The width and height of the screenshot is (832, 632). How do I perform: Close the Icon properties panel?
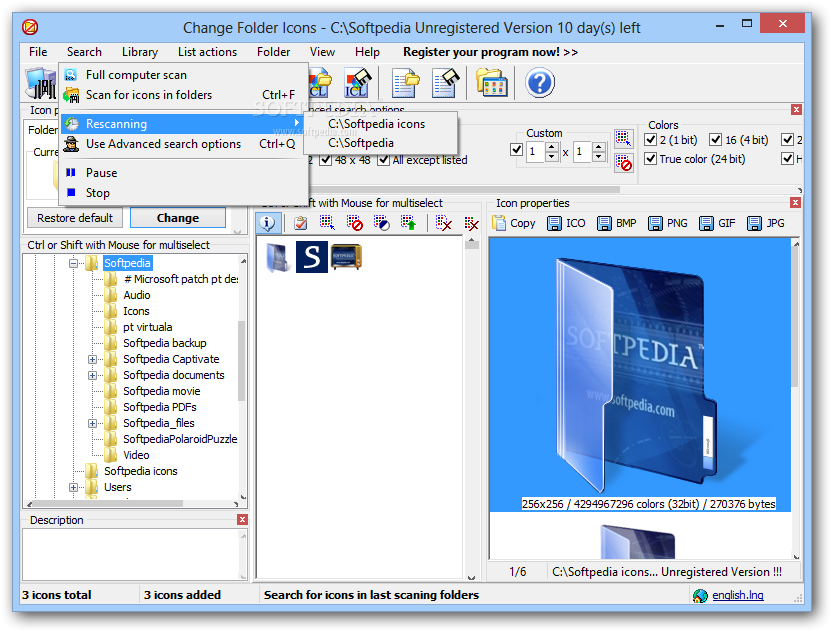[x=795, y=203]
